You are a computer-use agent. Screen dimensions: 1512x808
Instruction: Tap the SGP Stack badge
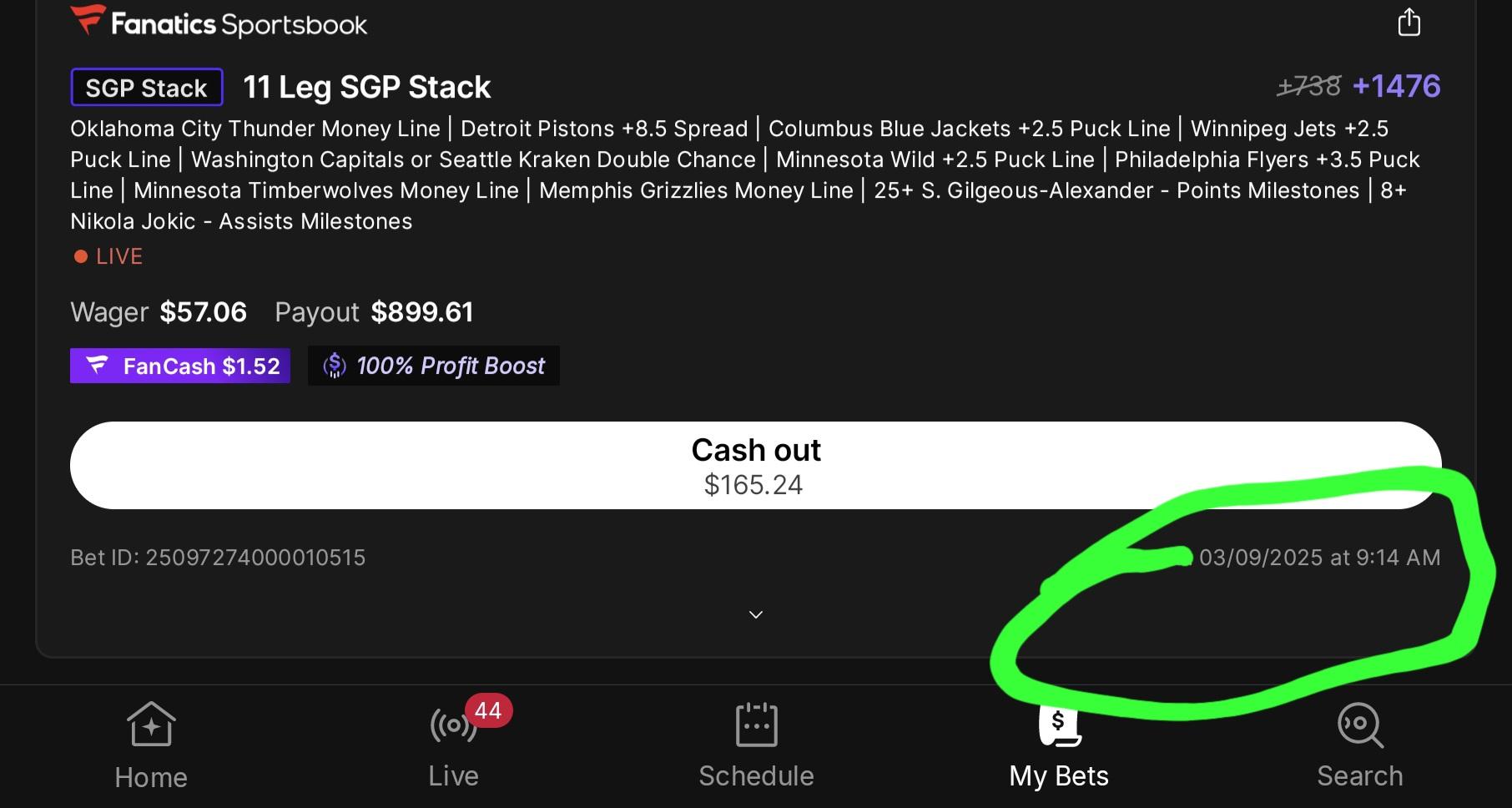147,88
